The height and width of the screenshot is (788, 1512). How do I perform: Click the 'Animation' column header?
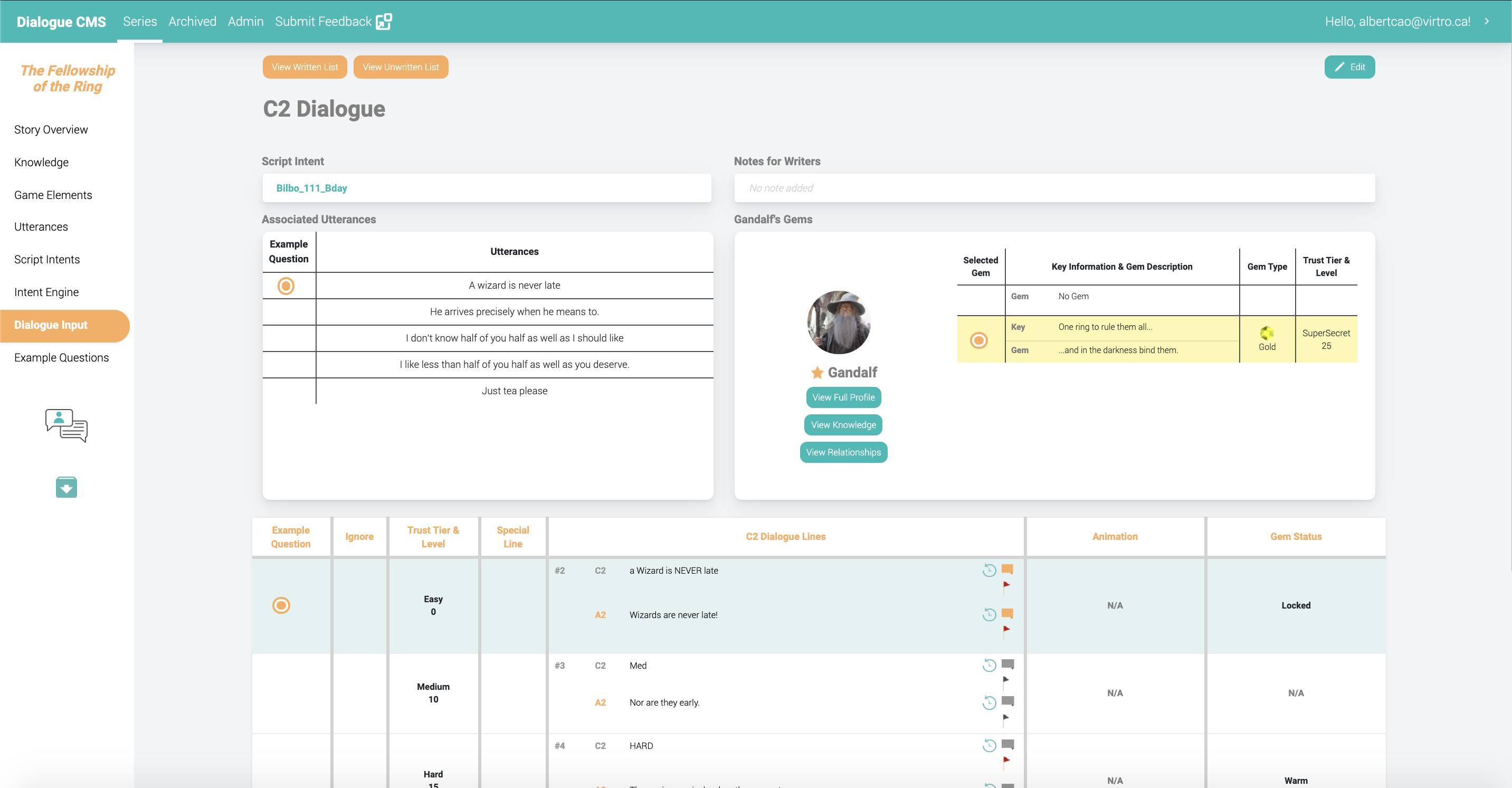pos(1115,537)
